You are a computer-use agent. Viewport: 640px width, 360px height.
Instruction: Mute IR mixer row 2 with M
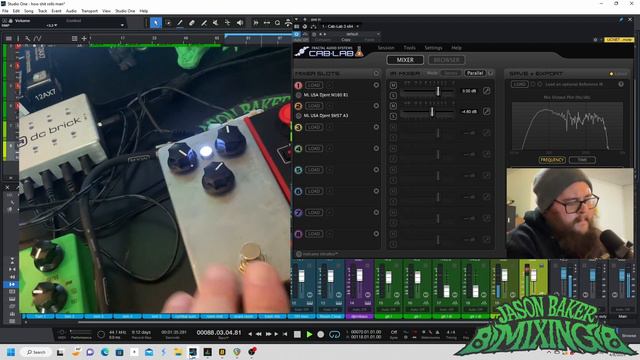[393, 106]
